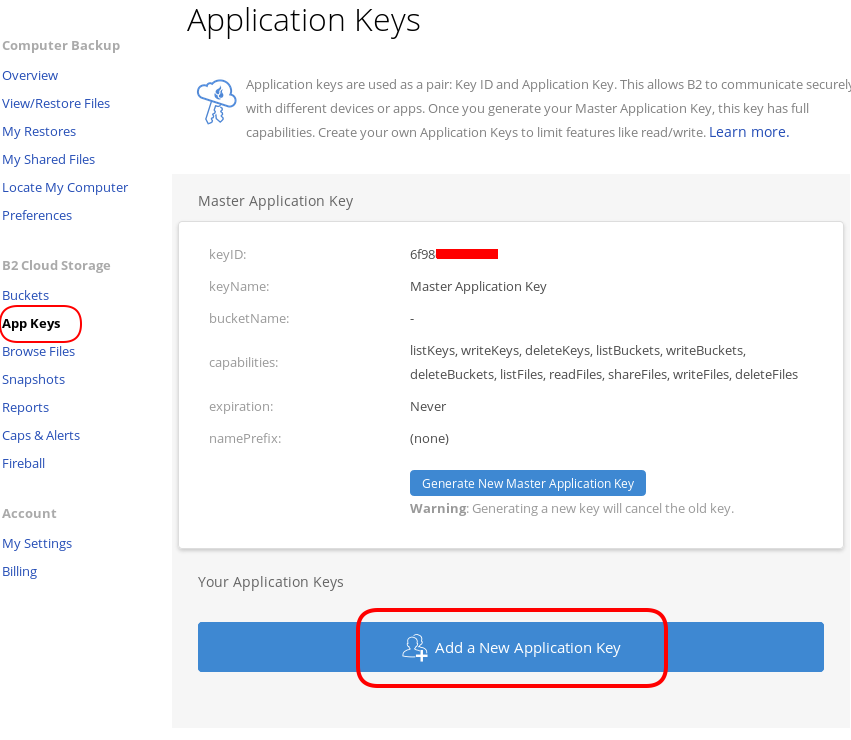This screenshot has height=740, width=851.
Task: Open My Settings under Account
Action: pos(37,543)
